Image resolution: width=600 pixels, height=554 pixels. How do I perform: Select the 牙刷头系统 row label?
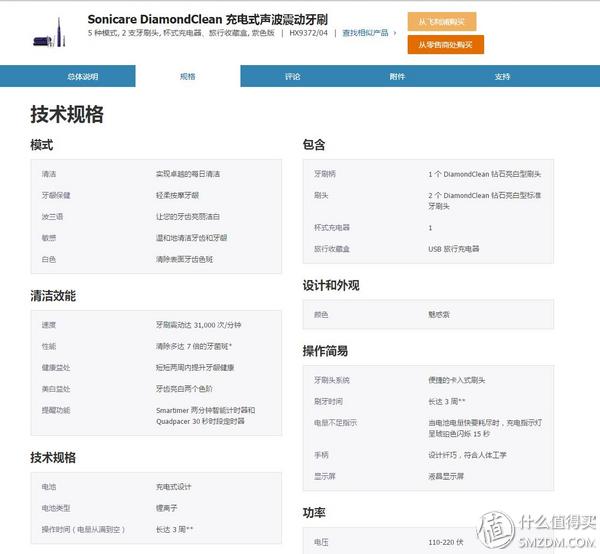pyautogui.click(x=332, y=380)
